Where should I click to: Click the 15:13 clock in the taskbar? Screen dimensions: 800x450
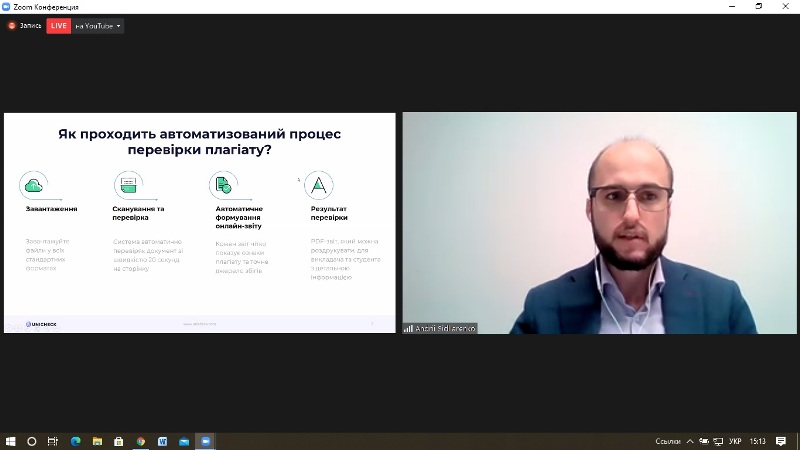pyautogui.click(x=758, y=441)
